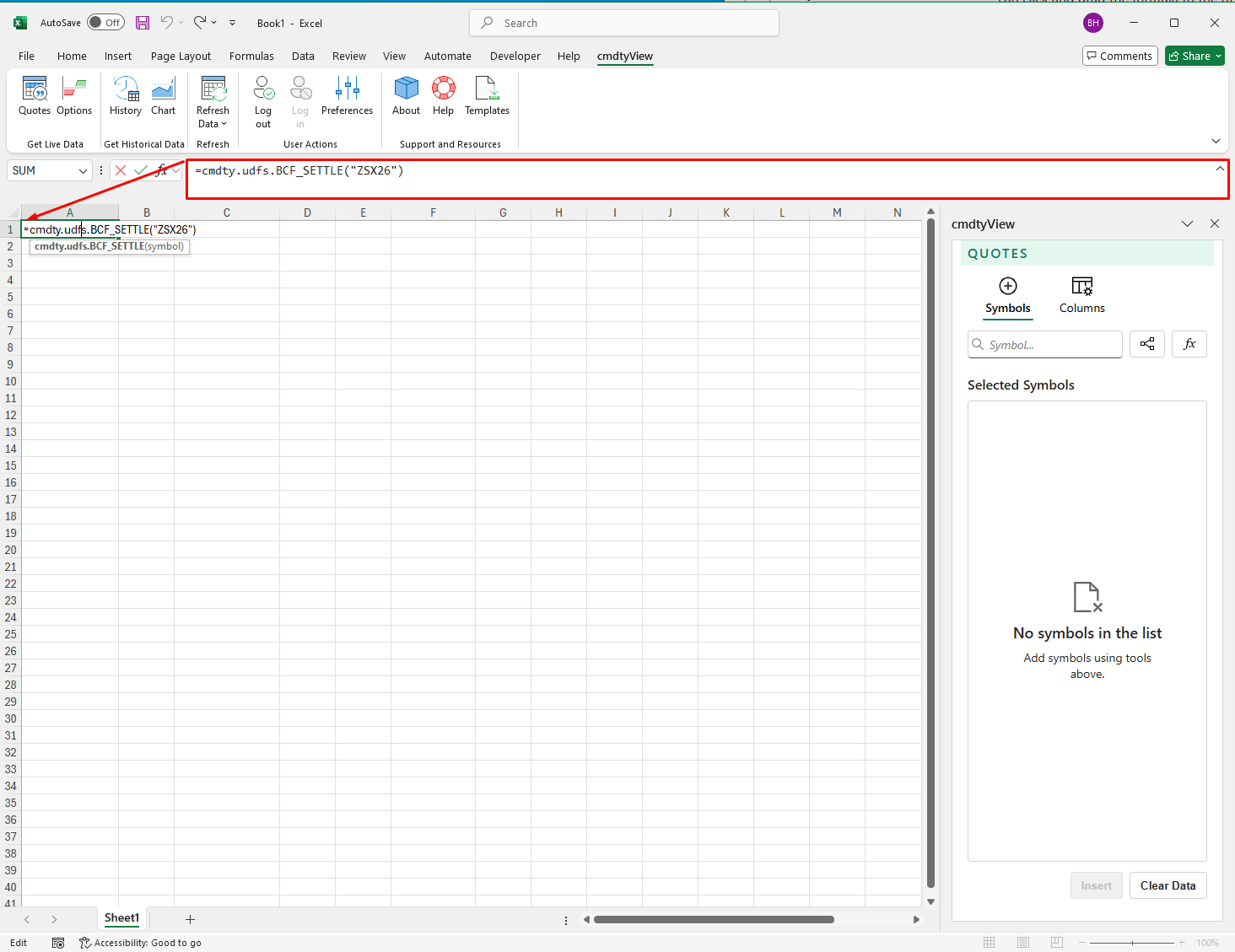Click zoom in plus button
Screen dimensions: 1235x952
(1181, 943)
